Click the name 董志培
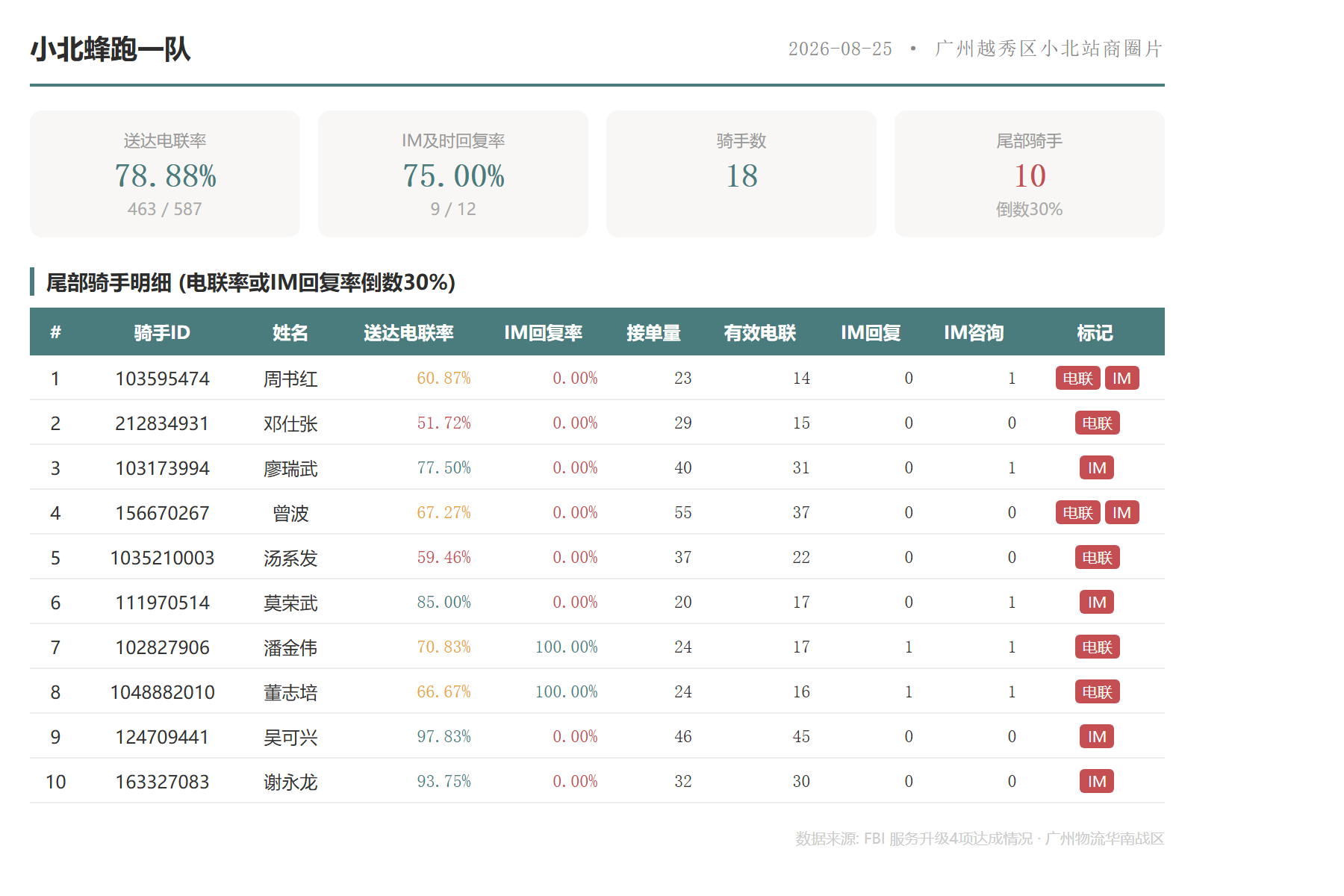 [290, 692]
